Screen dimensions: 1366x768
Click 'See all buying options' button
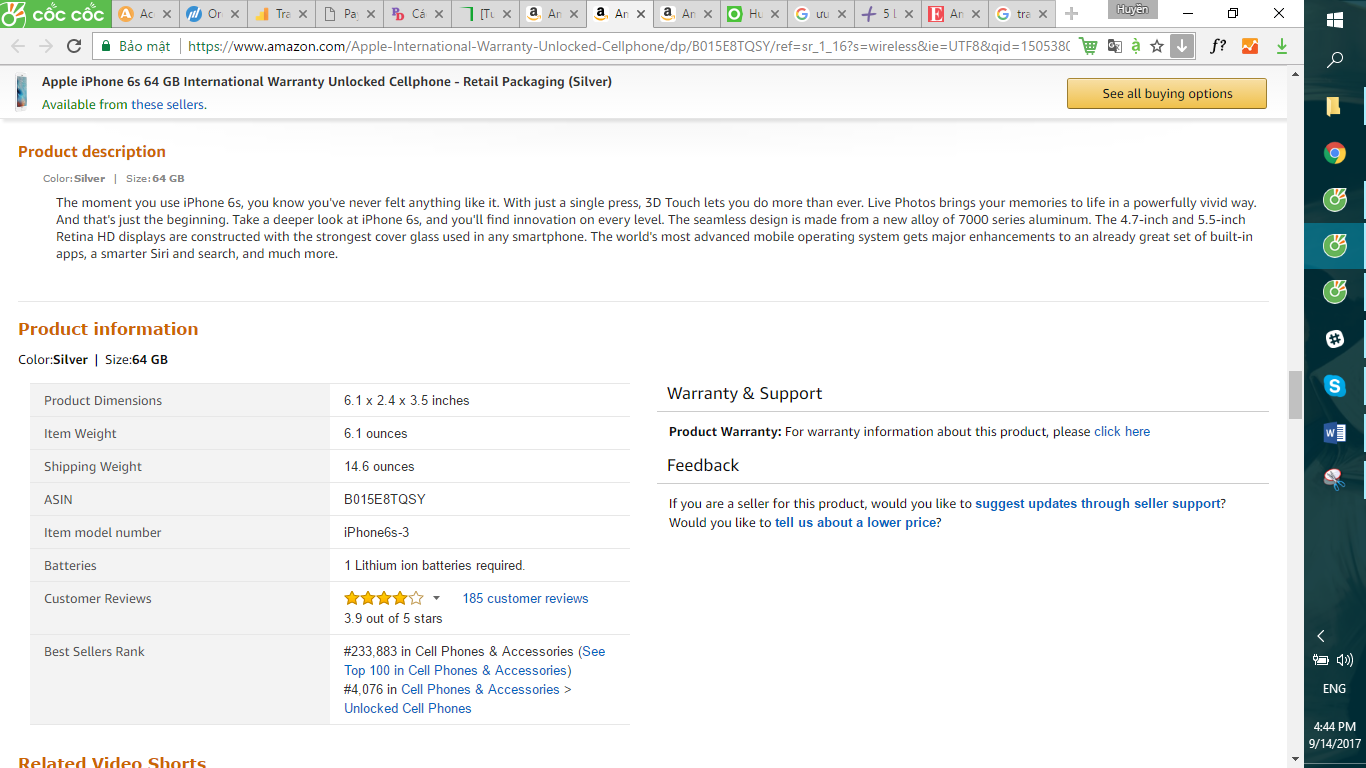1167,94
